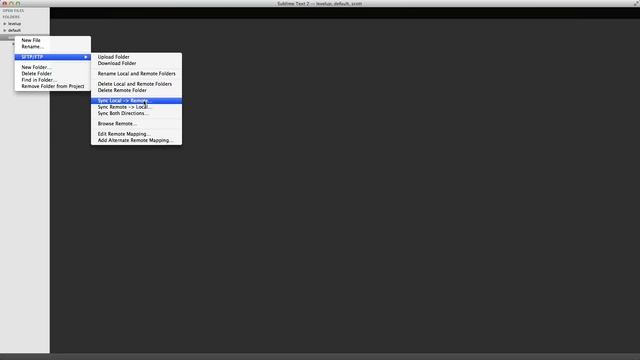Expand the levelup folder triangle
The height and width of the screenshot is (360, 640).
[x=5, y=24]
